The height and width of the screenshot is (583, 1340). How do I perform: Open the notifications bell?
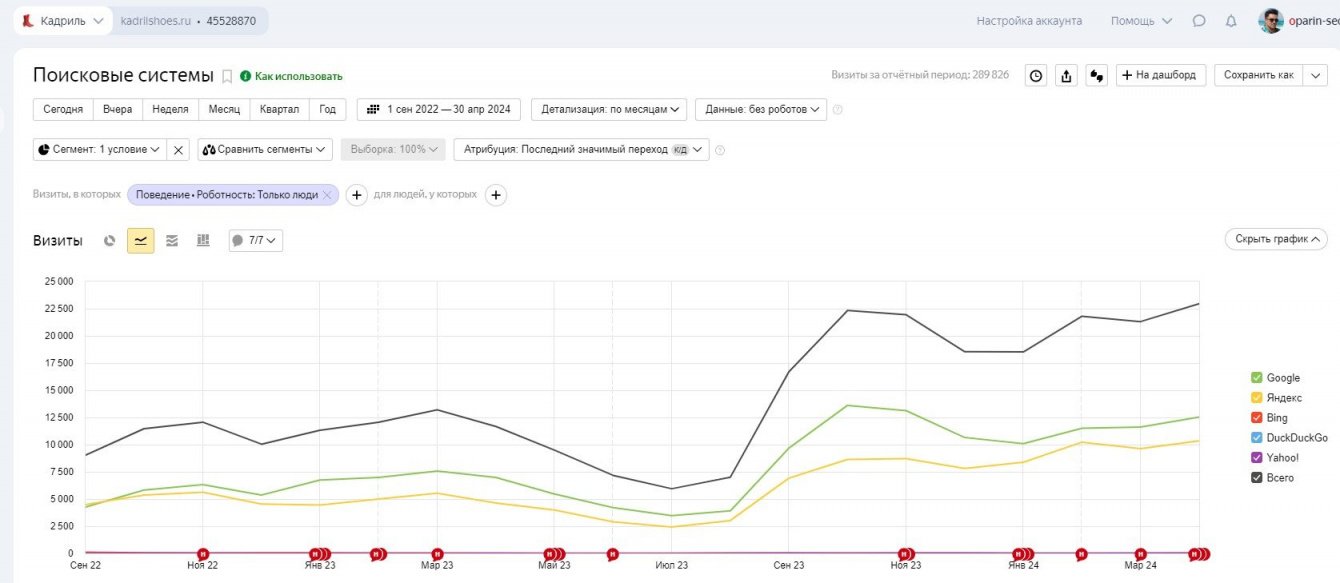tap(1231, 21)
